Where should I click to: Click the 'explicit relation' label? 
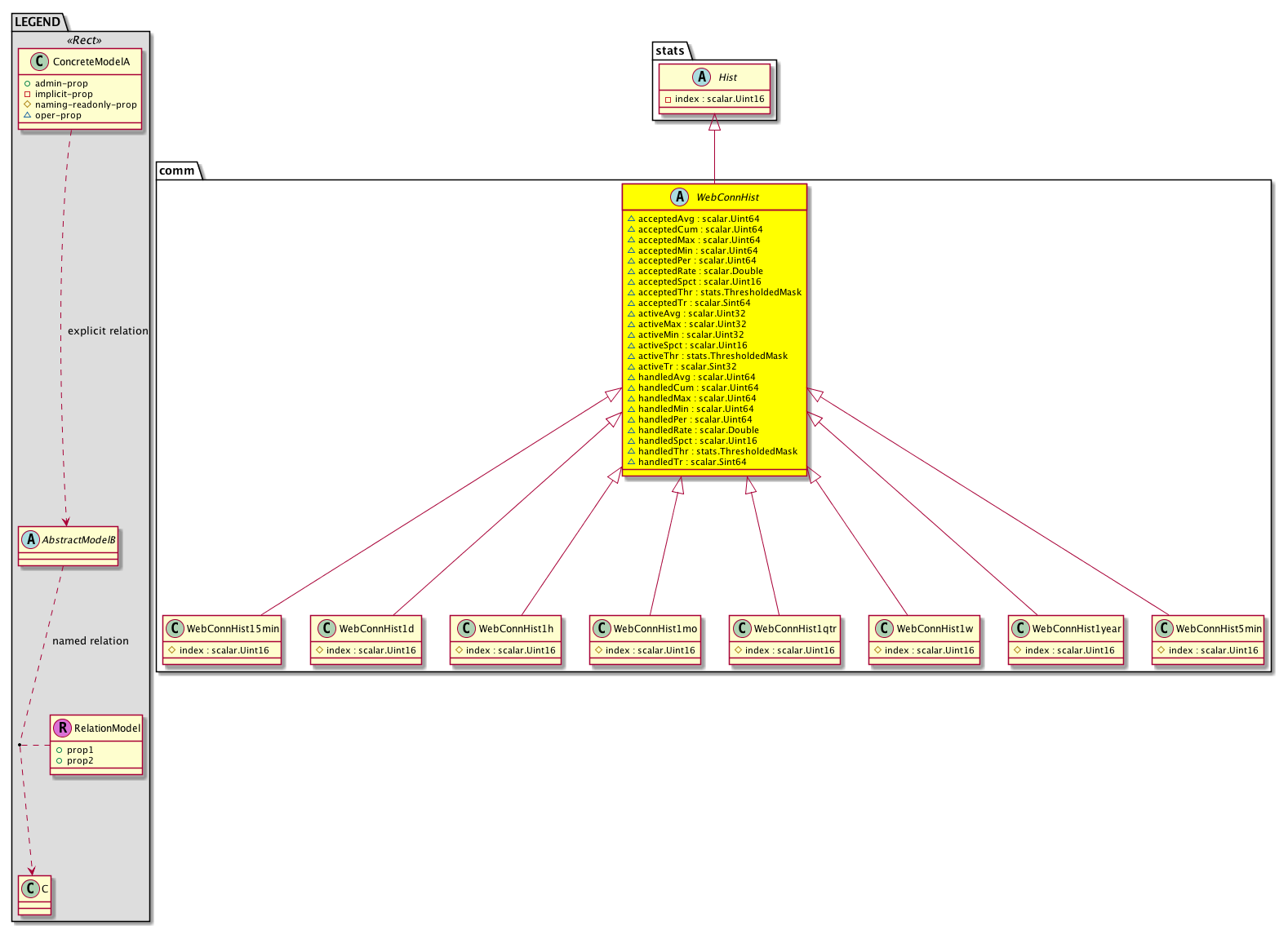[108, 331]
